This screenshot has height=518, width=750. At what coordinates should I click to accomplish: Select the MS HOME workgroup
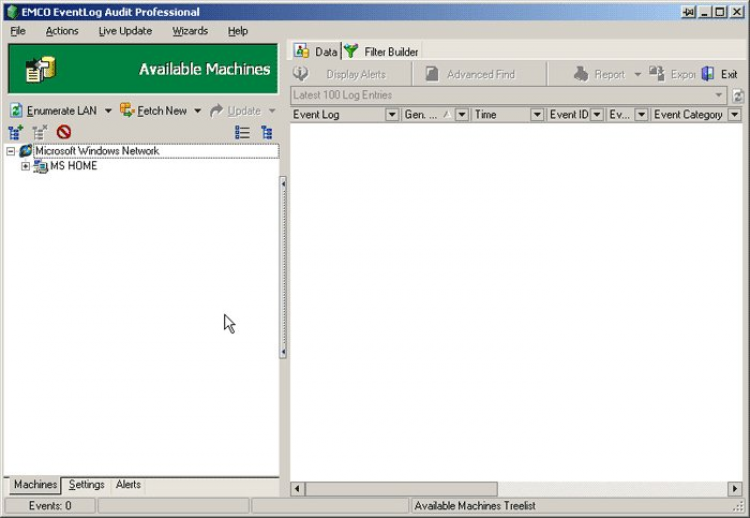click(x=73, y=166)
